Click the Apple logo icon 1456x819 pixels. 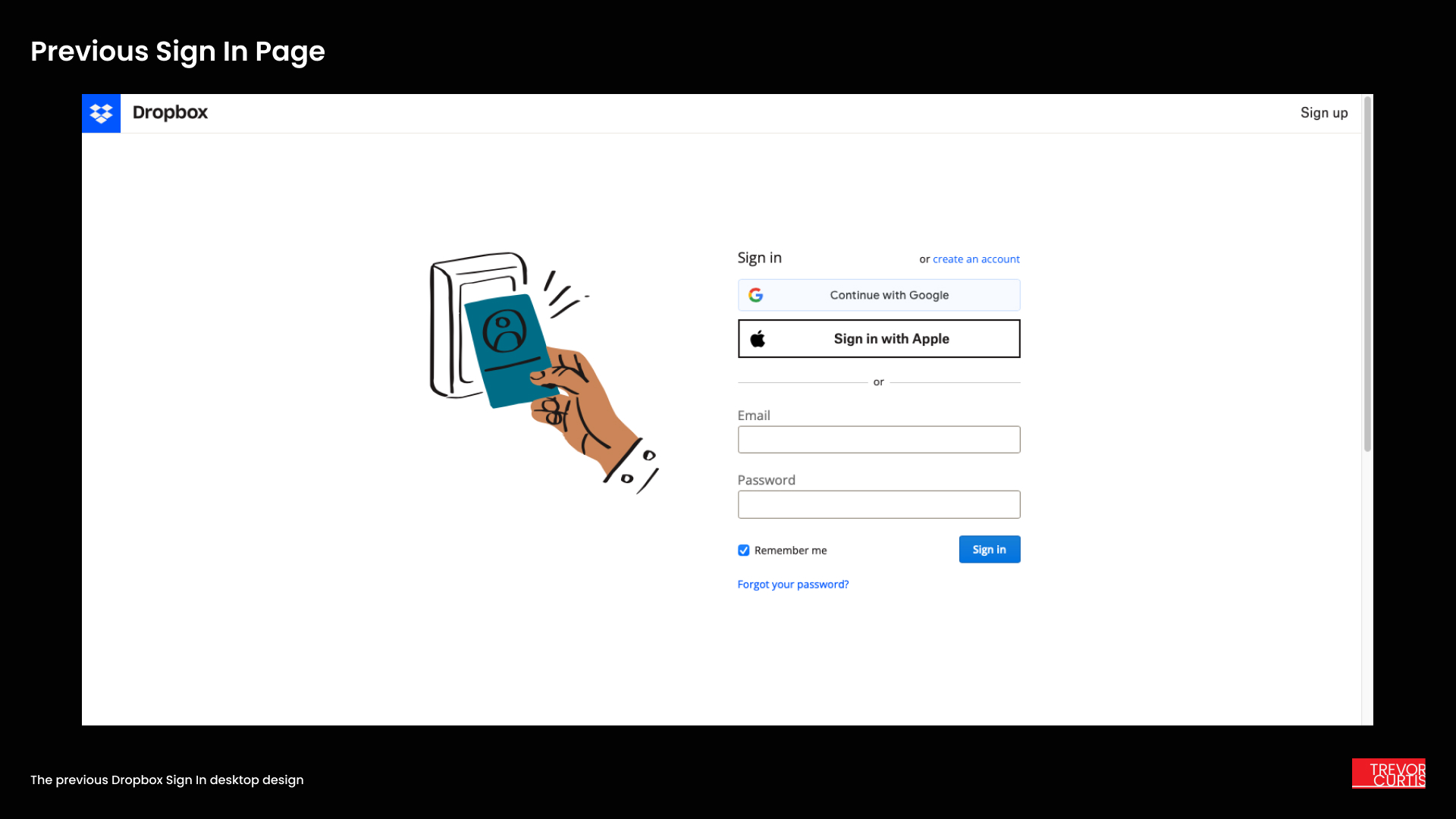(x=758, y=338)
